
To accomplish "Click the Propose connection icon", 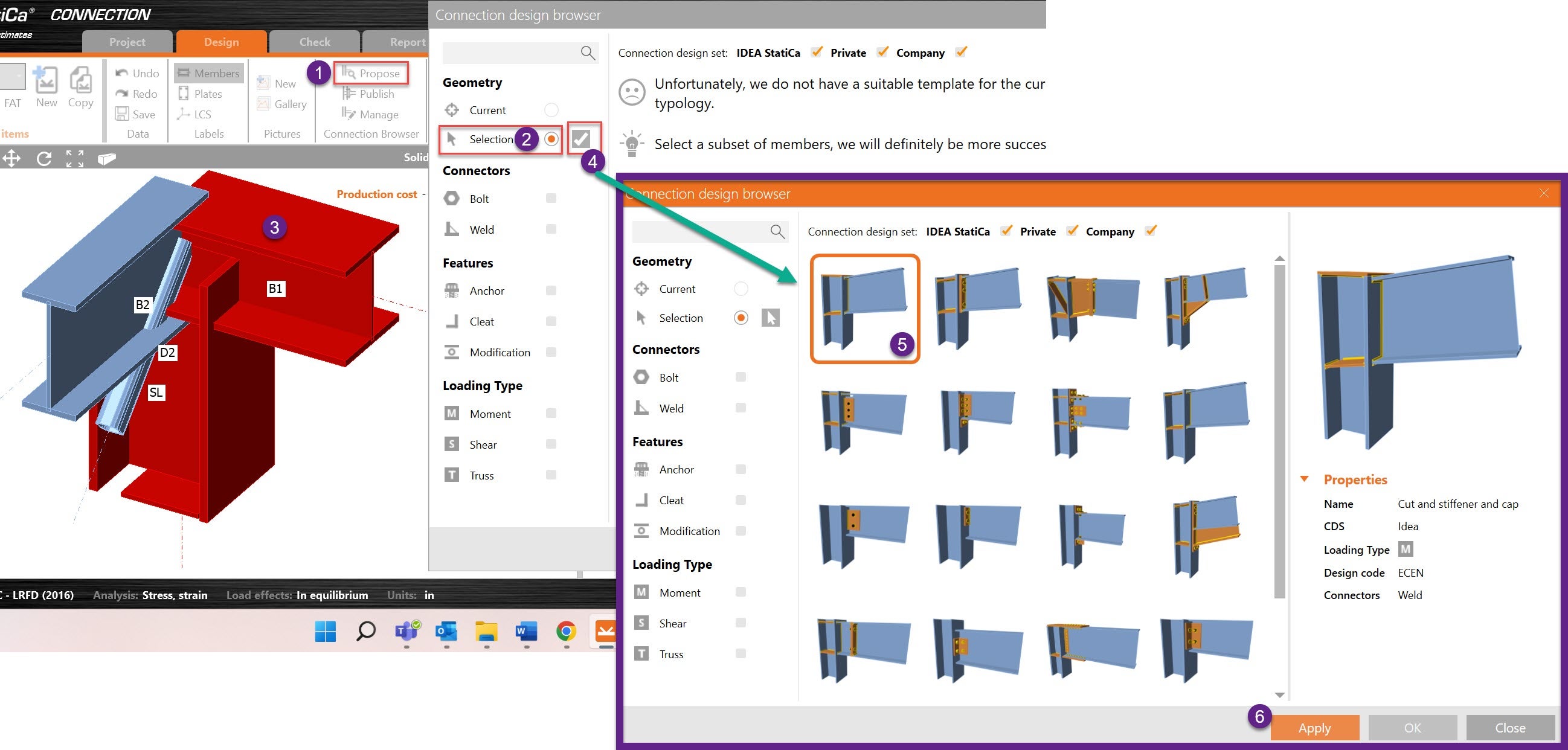I will [349, 73].
